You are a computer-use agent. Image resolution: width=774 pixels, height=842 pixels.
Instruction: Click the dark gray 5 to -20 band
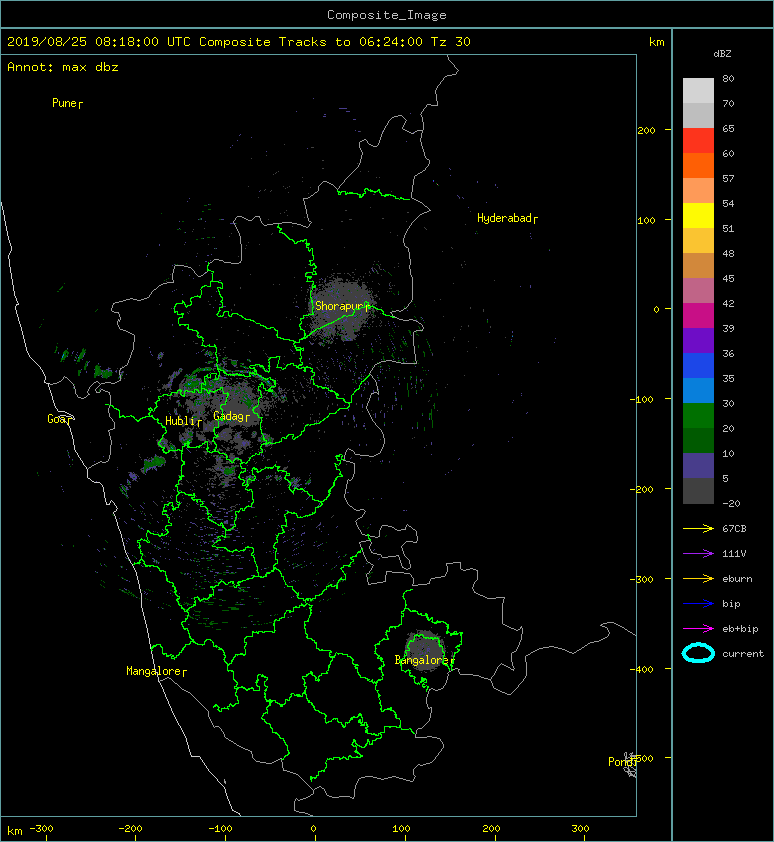[x=698, y=491]
